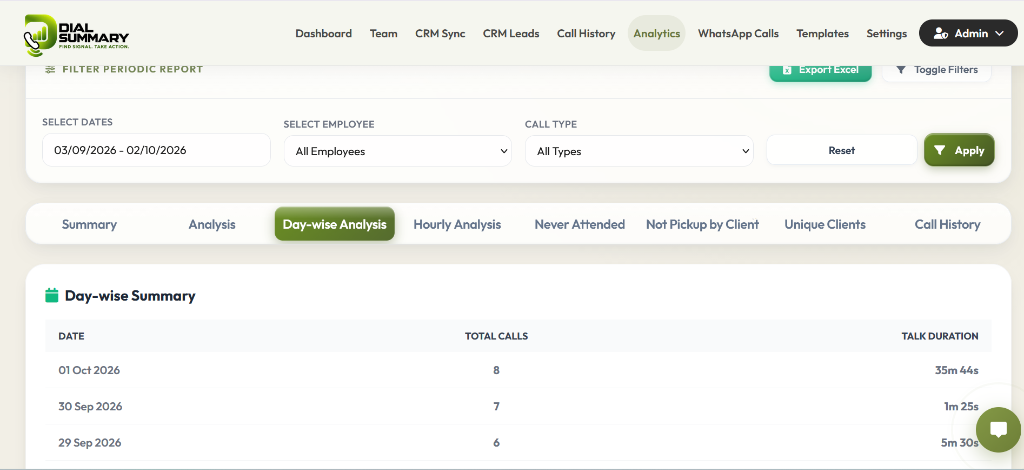Open CRM Sync in the navbar

[x=440, y=33]
